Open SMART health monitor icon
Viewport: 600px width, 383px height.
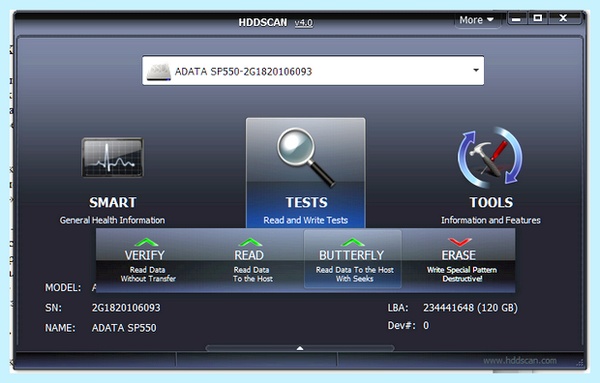(112, 158)
